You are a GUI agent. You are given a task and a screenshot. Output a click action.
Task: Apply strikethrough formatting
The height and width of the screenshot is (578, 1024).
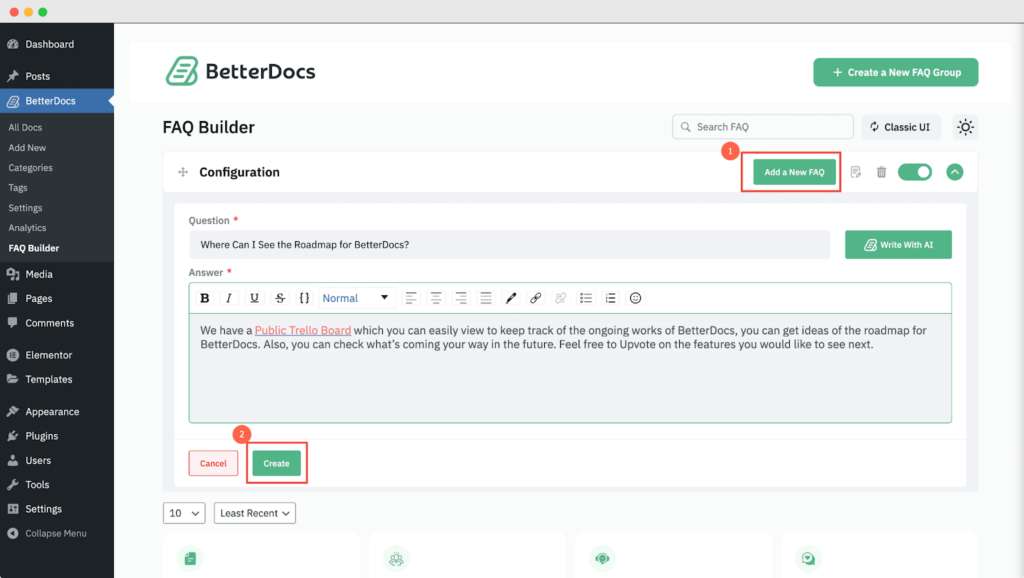pyautogui.click(x=279, y=297)
